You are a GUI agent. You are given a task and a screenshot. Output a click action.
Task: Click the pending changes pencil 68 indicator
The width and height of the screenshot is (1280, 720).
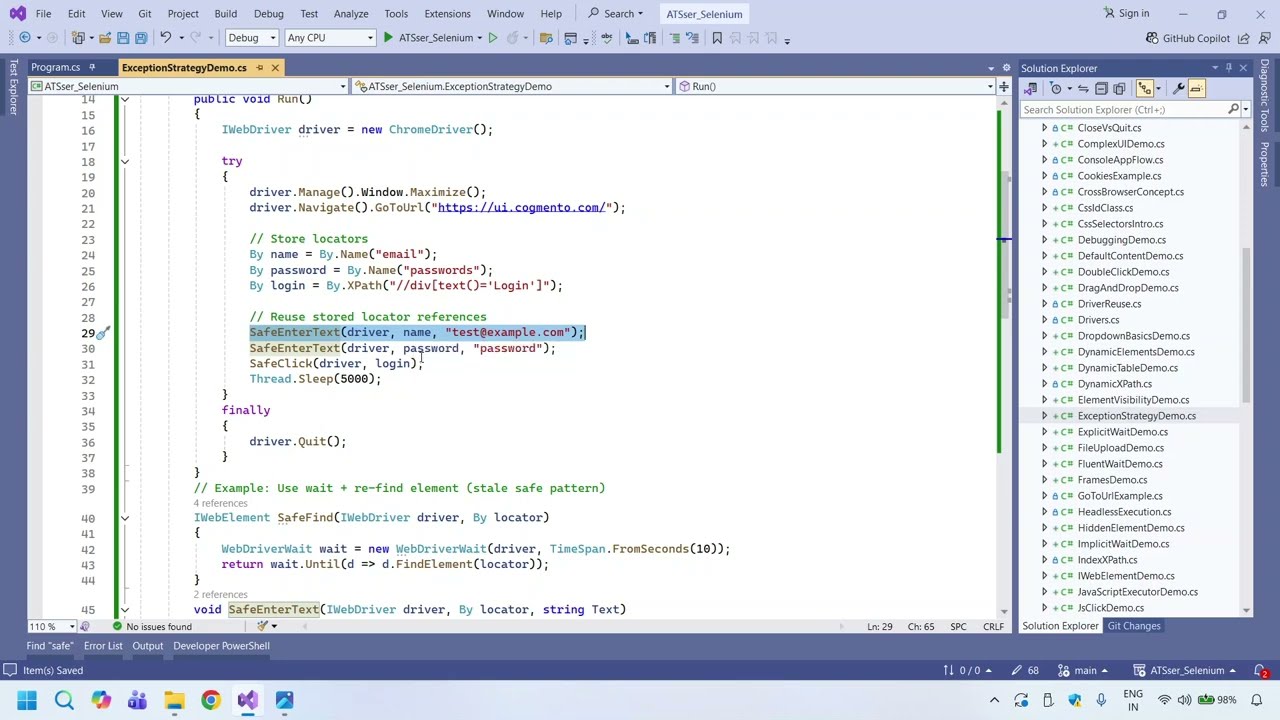[x=1026, y=671]
